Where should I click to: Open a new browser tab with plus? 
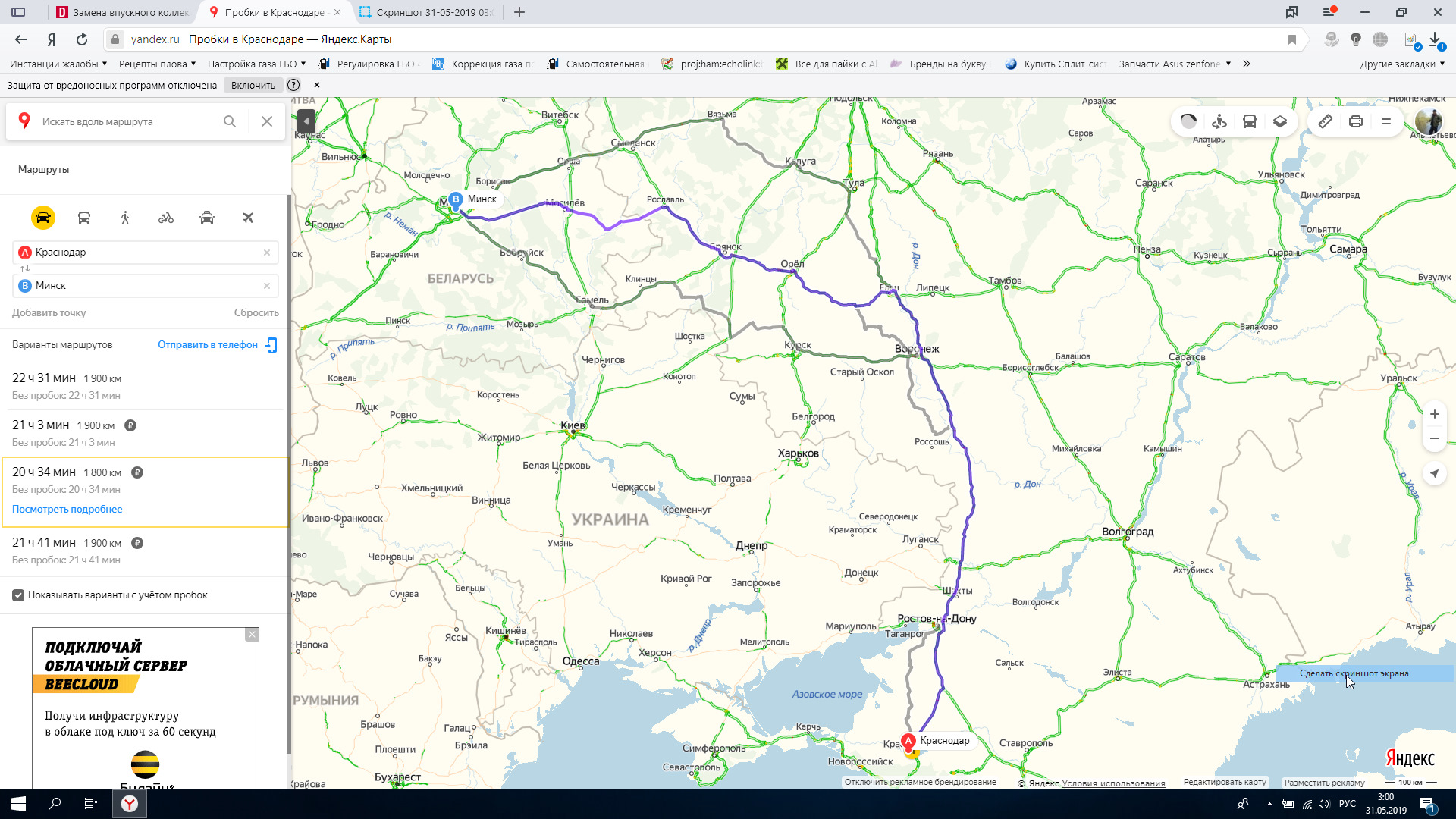pos(519,12)
